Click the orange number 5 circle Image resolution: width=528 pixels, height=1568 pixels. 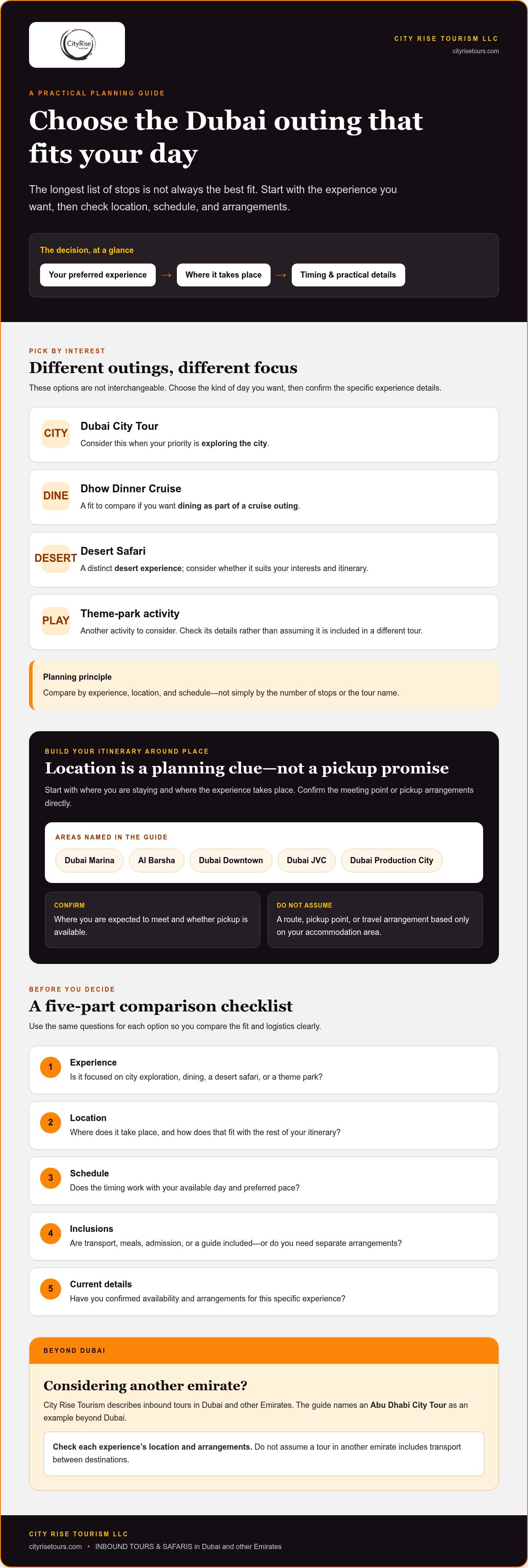[x=51, y=1289]
